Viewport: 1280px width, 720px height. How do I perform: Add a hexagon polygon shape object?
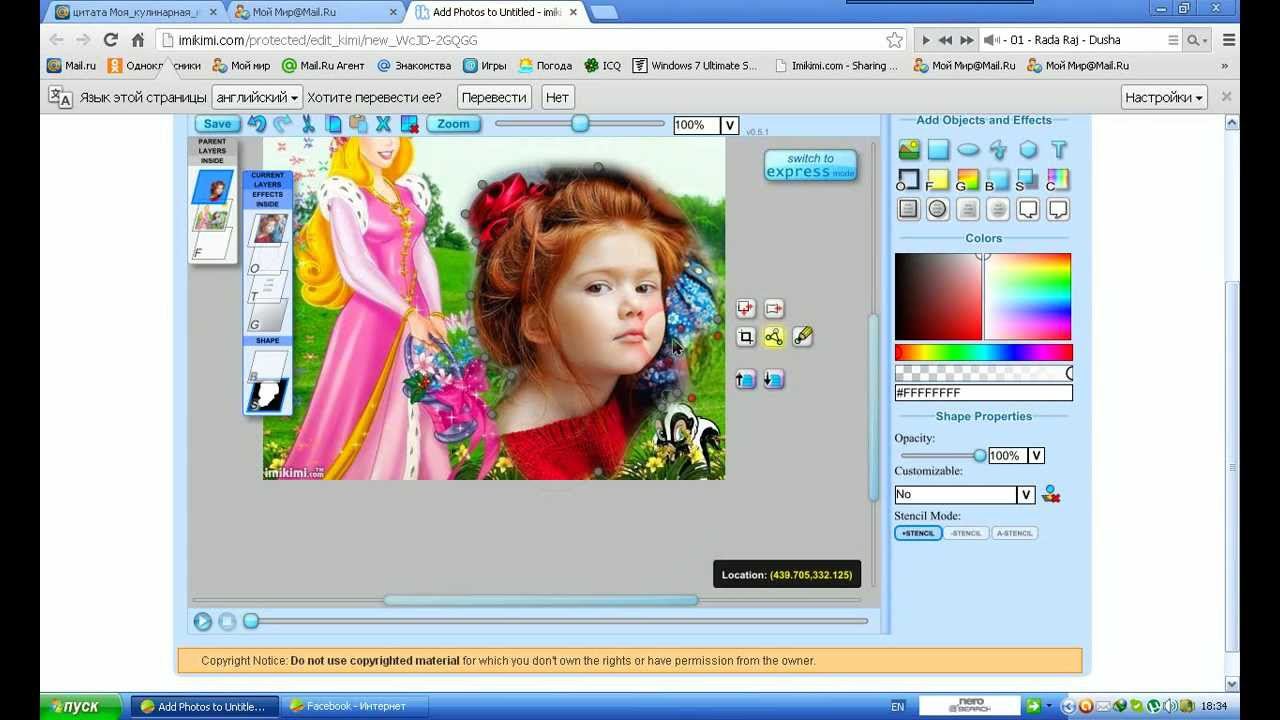tap(1028, 150)
